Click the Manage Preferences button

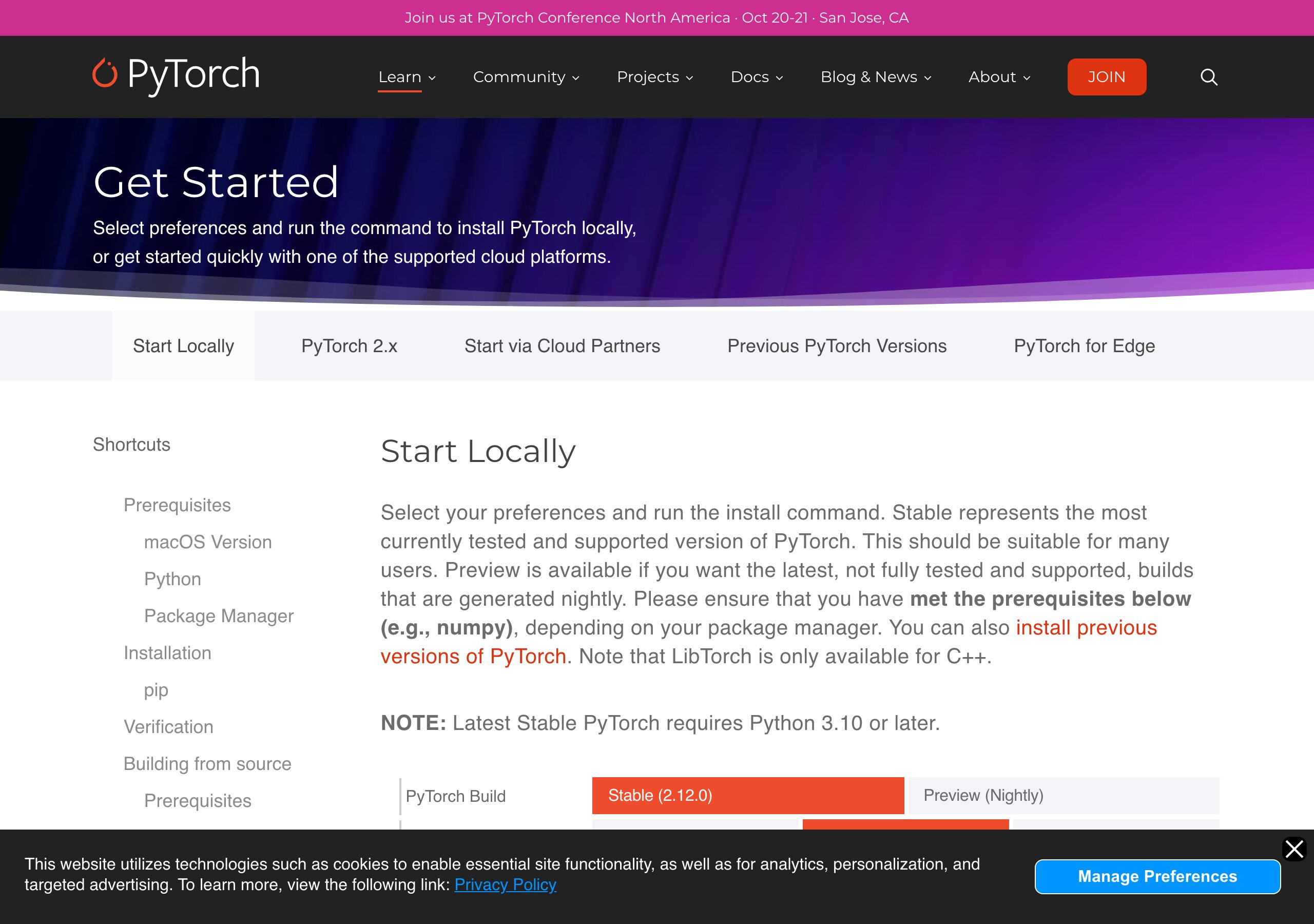1157,876
